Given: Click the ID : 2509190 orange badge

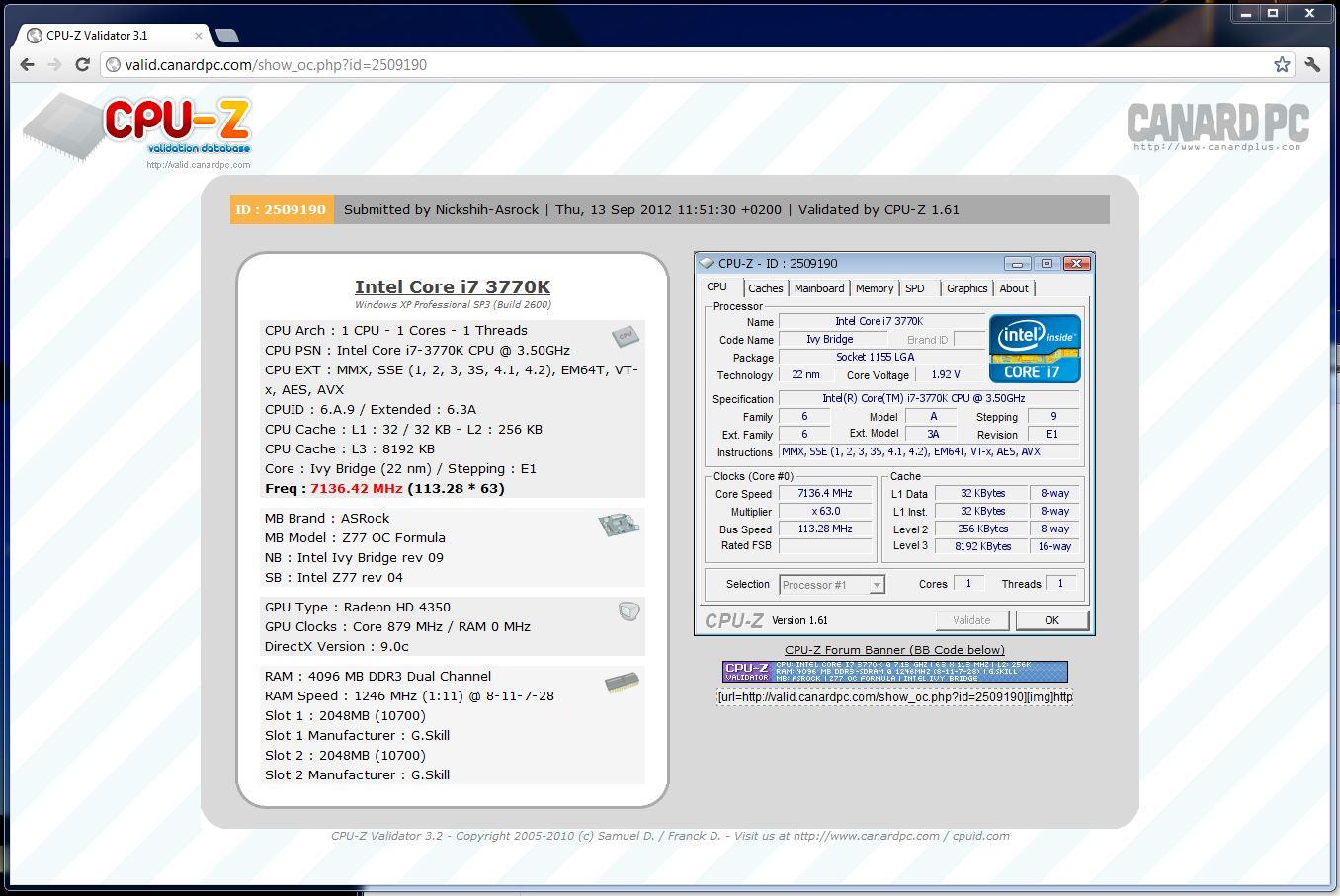Looking at the screenshot, I should pos(282,209).
